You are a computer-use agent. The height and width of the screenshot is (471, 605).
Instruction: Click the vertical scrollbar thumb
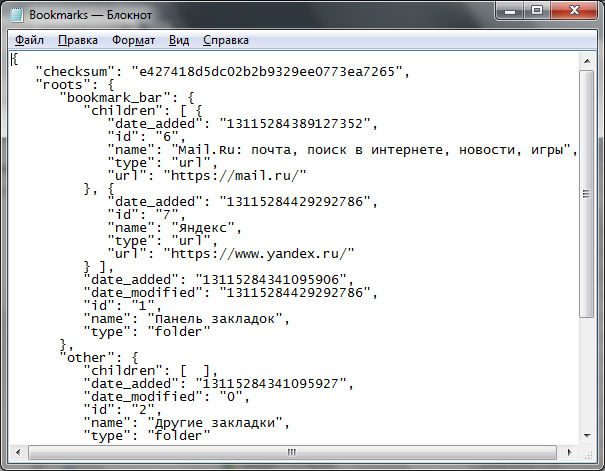pos(587,194)
